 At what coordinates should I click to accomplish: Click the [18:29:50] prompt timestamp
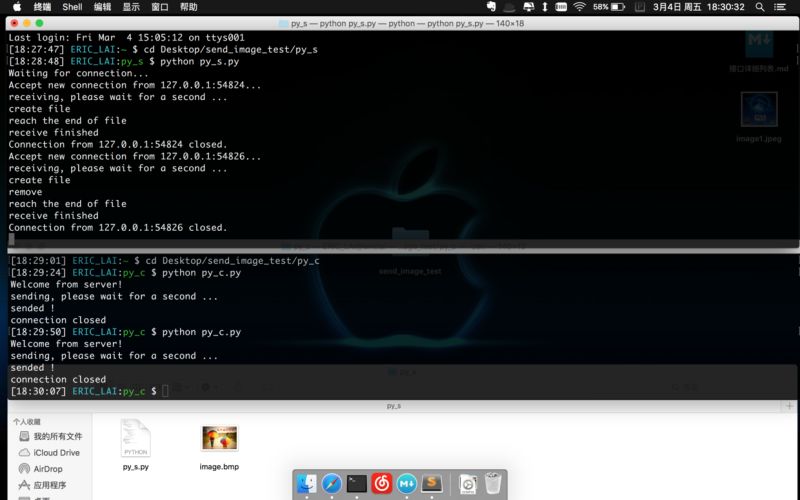click(38, 332)
